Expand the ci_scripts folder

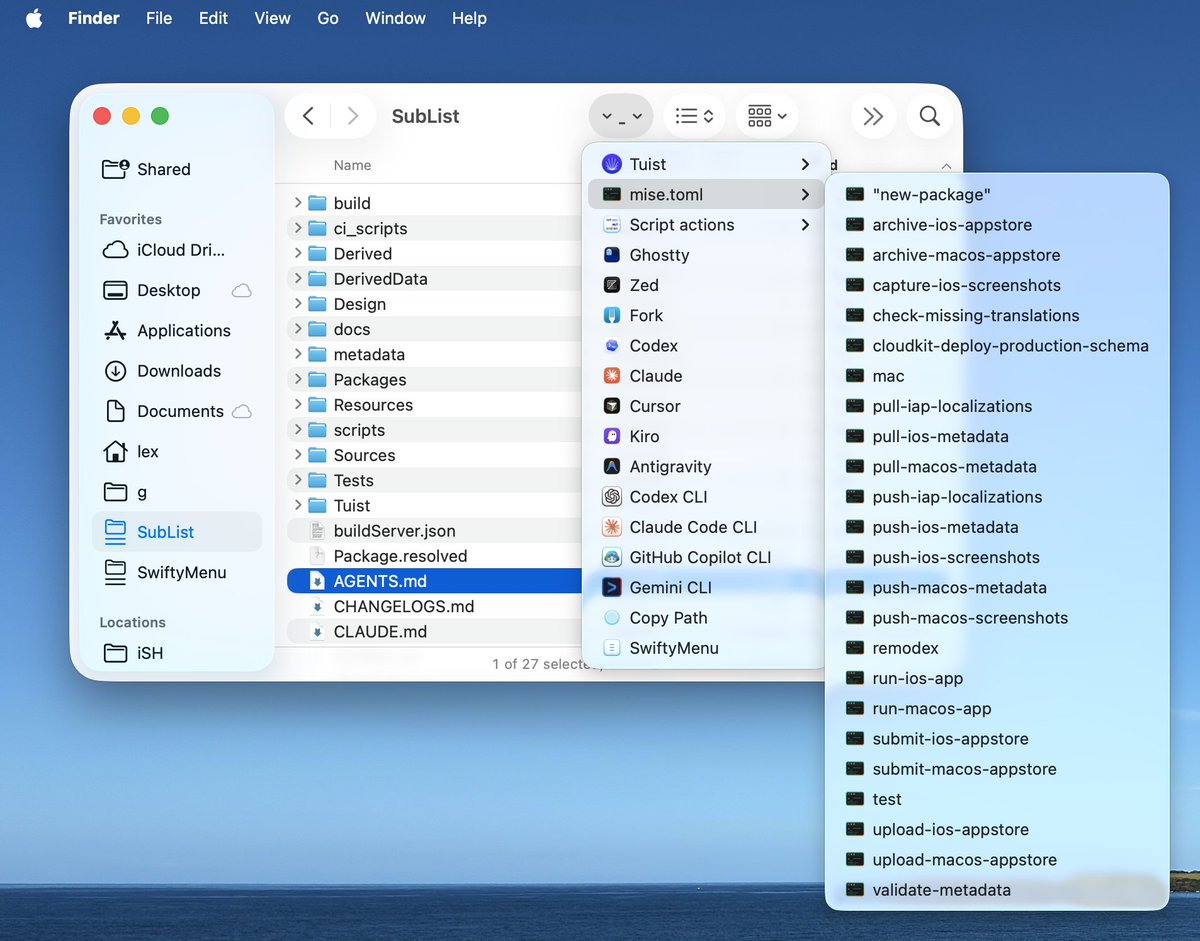point(297,228)
